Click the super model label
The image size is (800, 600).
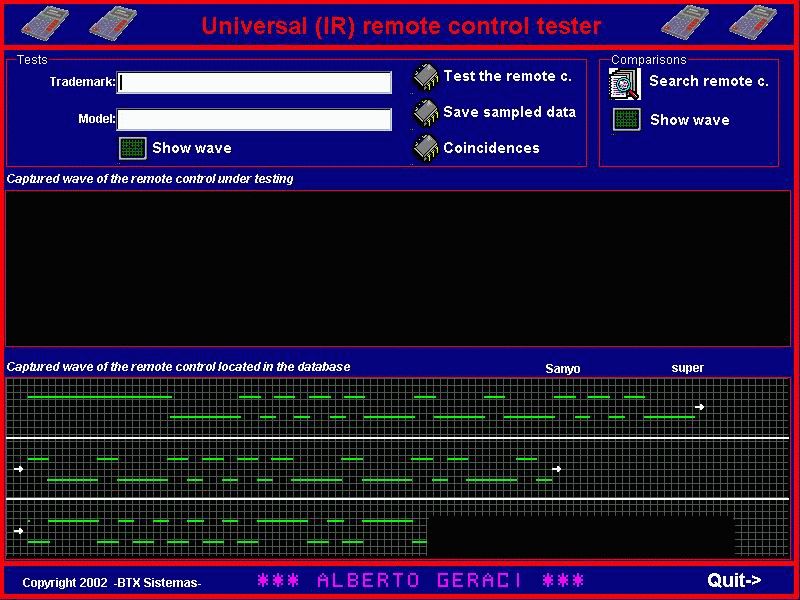point(688,368)
